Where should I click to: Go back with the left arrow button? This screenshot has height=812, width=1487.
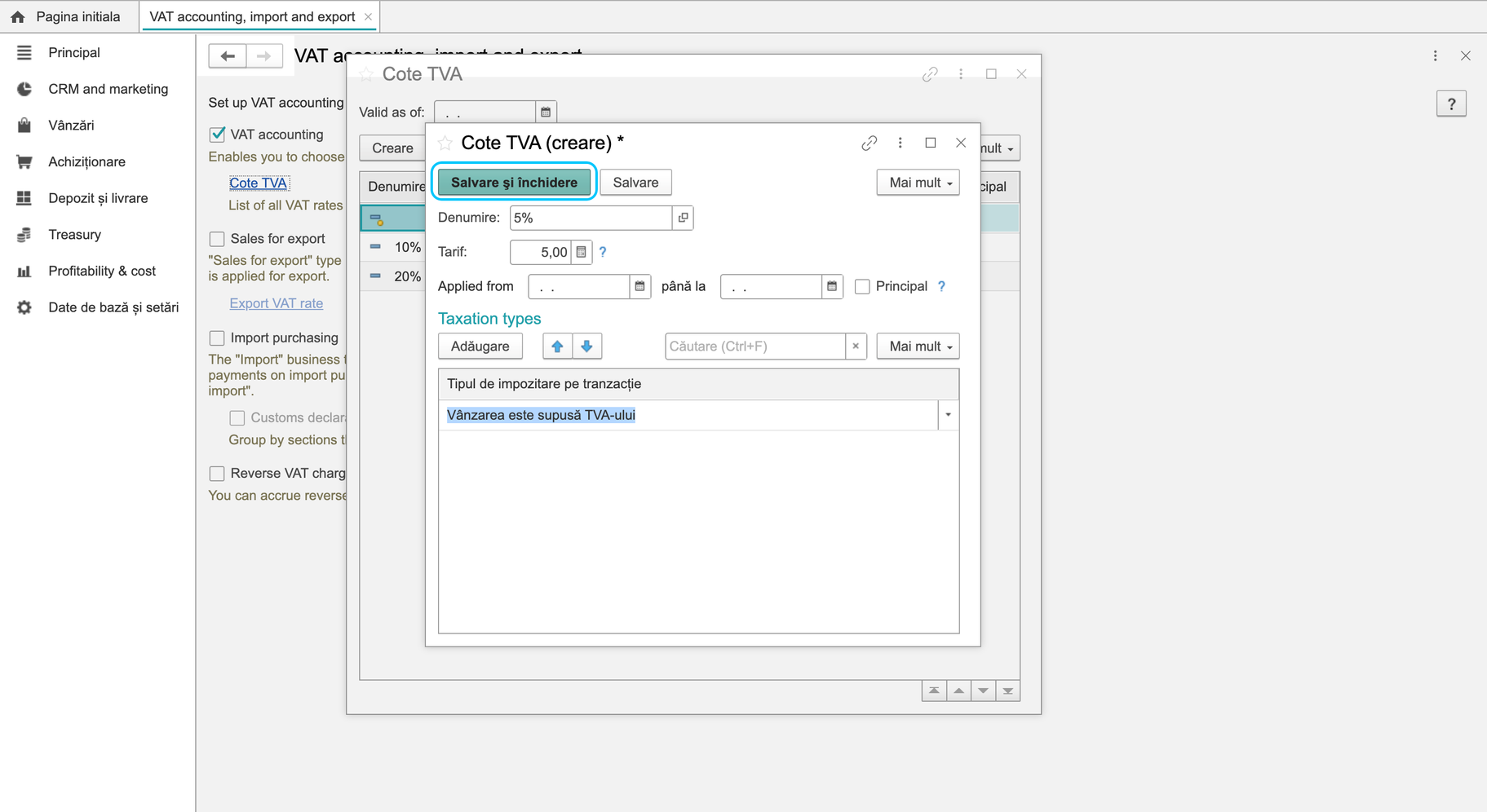pyautogui.click(x=228, y=56)
